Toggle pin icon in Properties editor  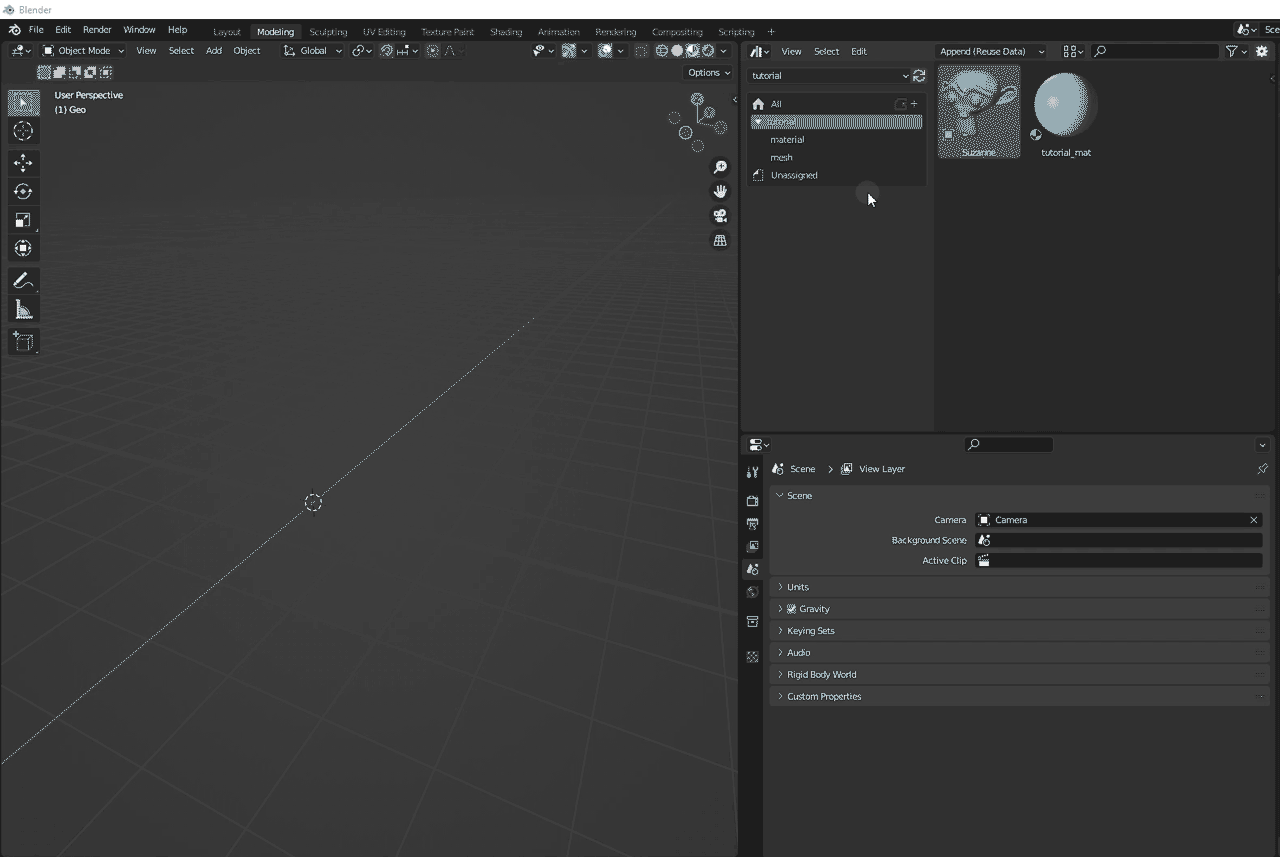pyautogui.click(x=1262, y=469)
